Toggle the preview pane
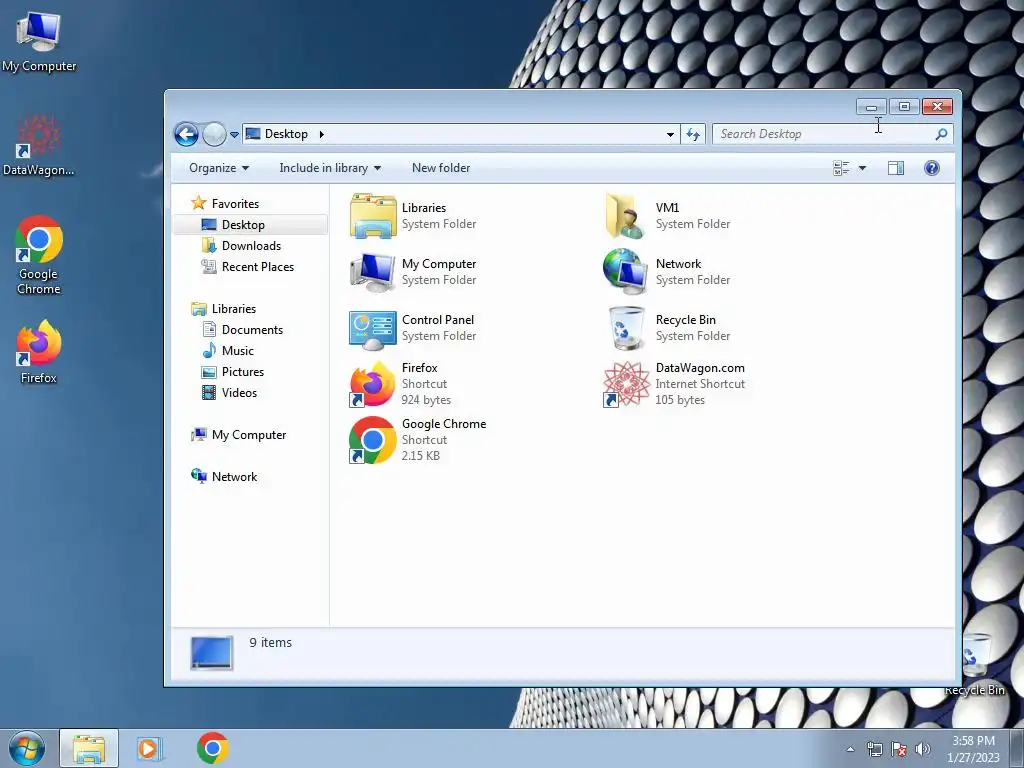Image resolution: width=1024 pixels, height=768 pixels. coord(896,168)
